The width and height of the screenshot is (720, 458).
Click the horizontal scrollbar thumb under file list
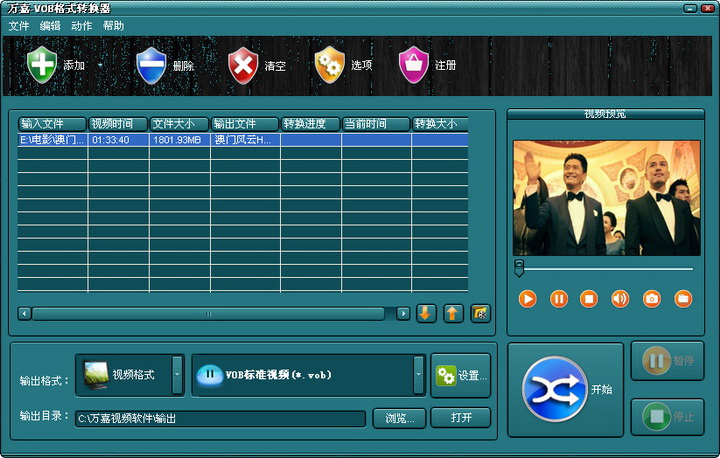click(x=208, y=314)
